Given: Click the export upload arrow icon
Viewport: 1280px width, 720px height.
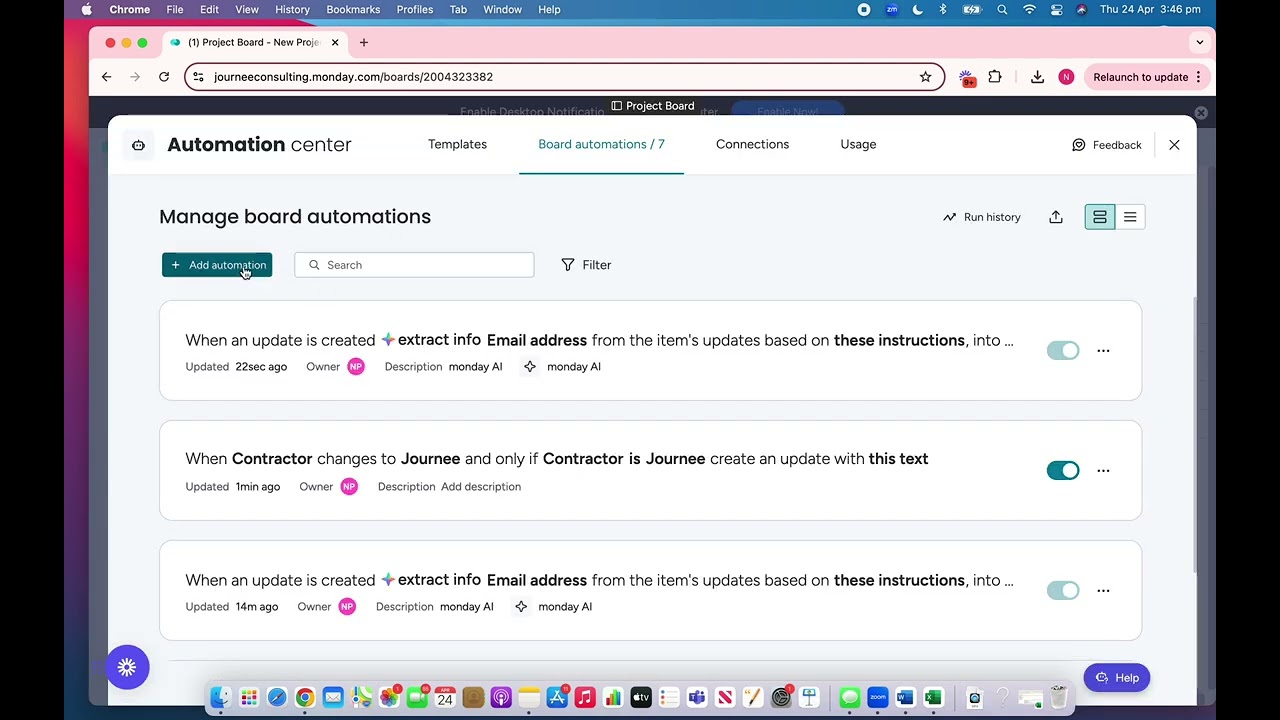Looking at the screenshot, I should click(x=1056, y=217).
